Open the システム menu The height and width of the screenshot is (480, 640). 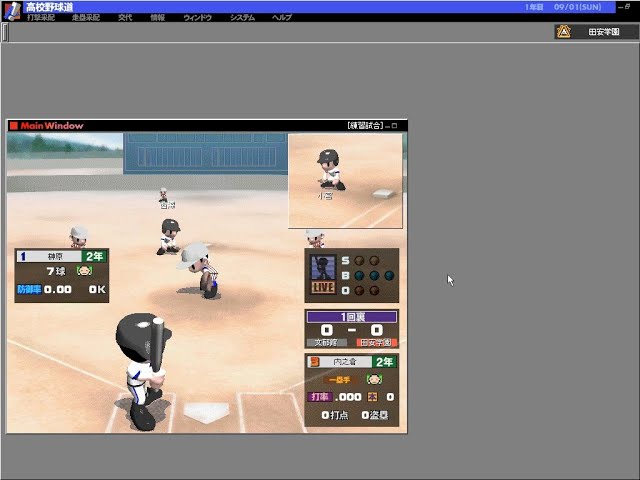coord(242,18)
